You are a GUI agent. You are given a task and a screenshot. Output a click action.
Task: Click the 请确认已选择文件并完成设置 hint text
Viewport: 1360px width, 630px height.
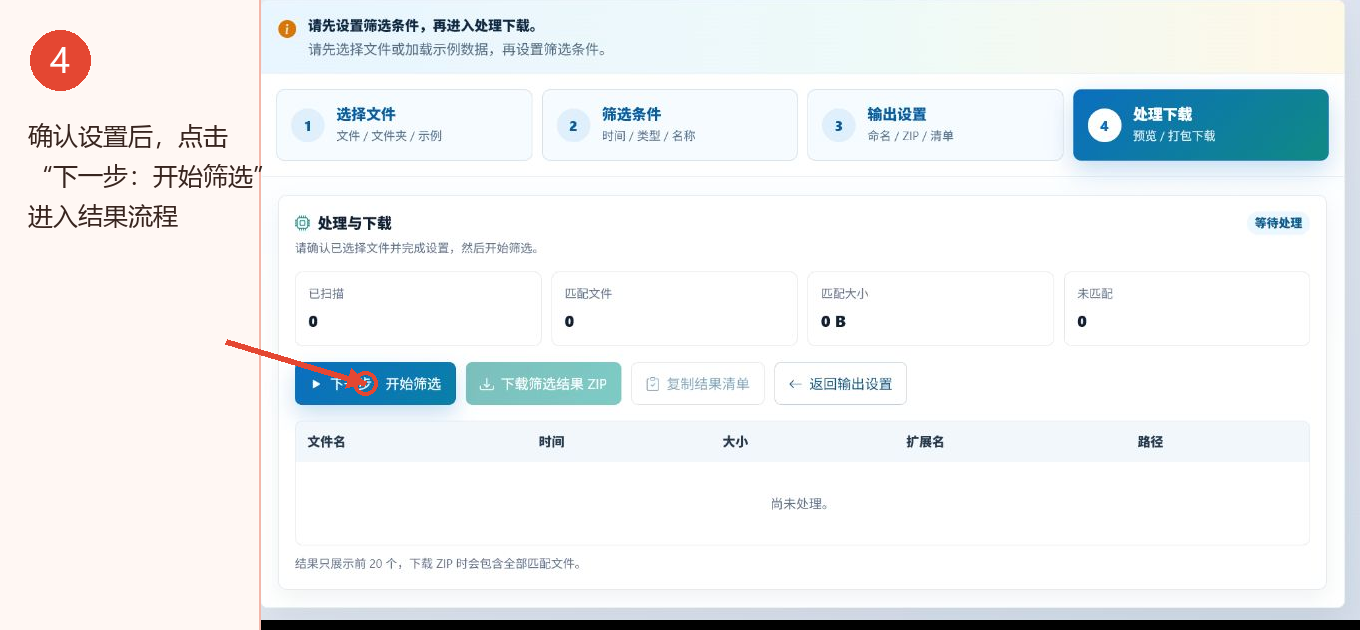point(417,248)
